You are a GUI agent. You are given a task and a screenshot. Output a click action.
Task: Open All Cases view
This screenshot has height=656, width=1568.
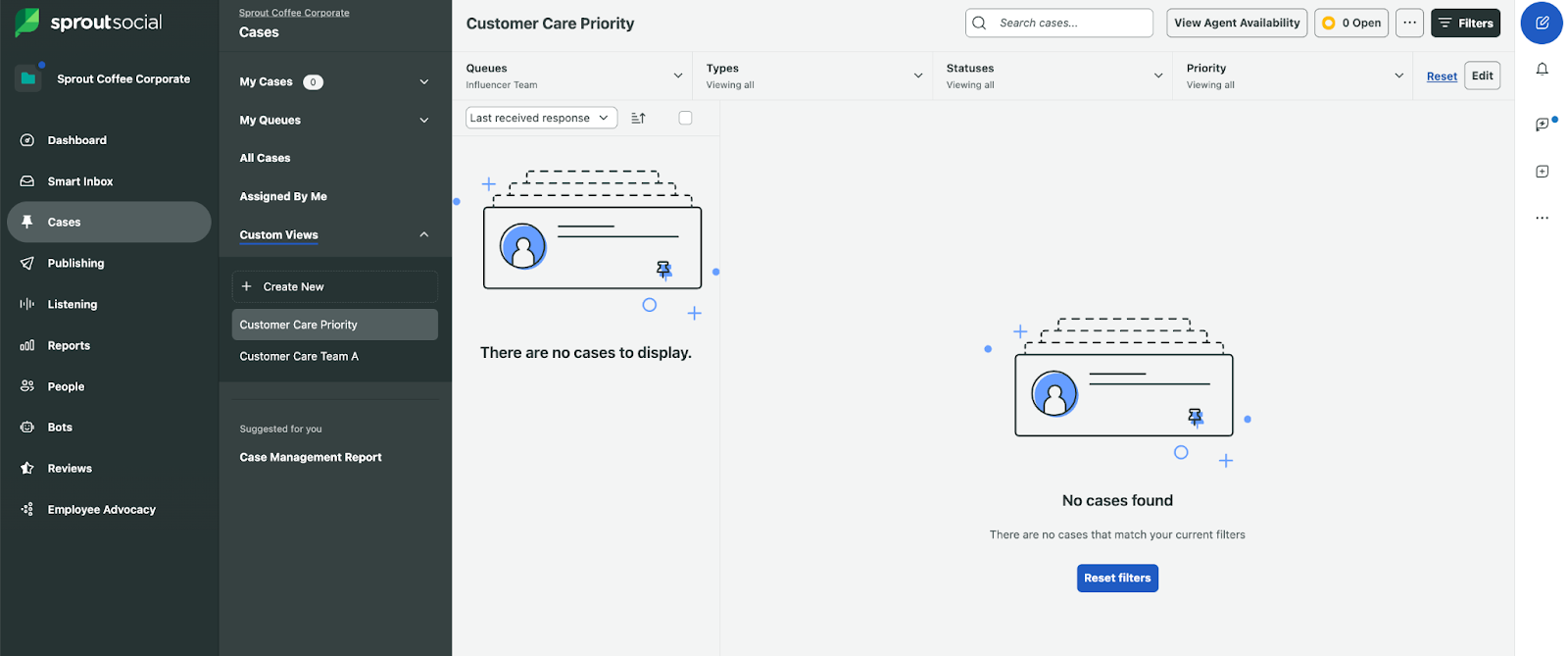coord(265,158)
